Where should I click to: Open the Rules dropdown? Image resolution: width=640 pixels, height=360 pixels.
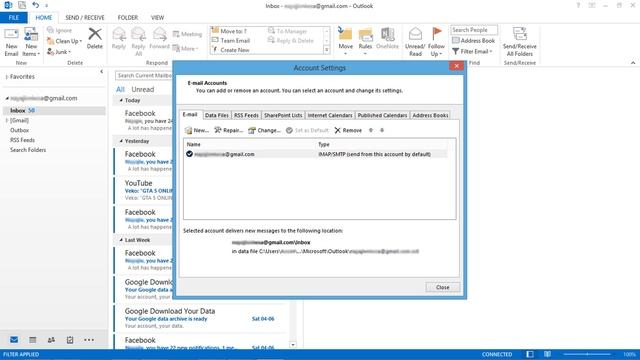pyautogui.click(x=365, y=42)
